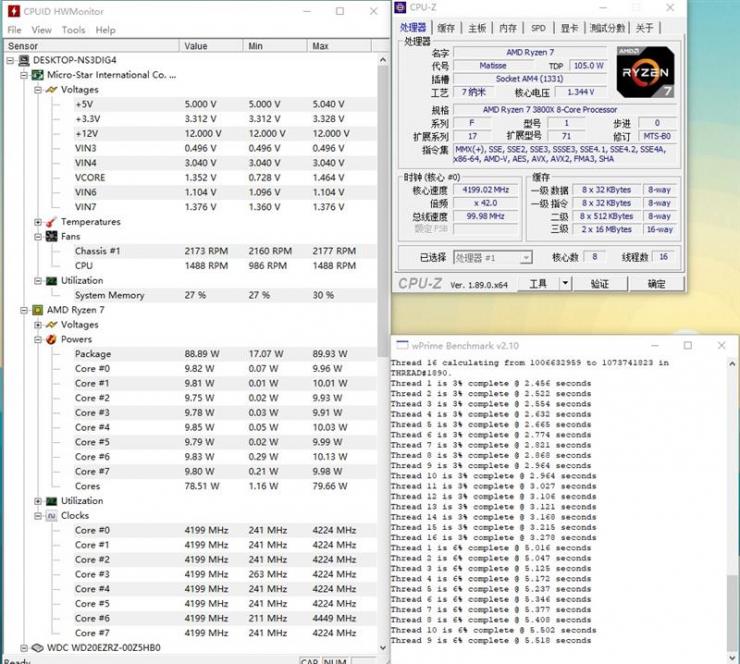Collapse the Fans group

(x=38, y=236)
